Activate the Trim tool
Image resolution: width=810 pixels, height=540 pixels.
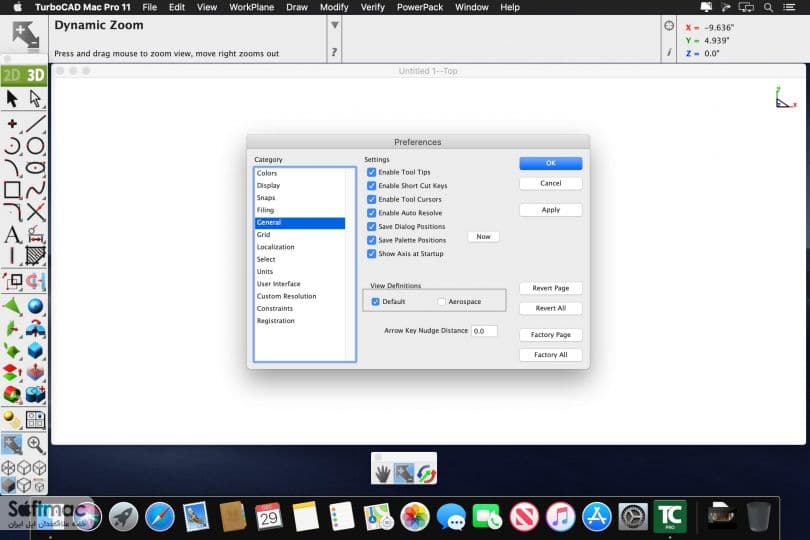(35, 212)
